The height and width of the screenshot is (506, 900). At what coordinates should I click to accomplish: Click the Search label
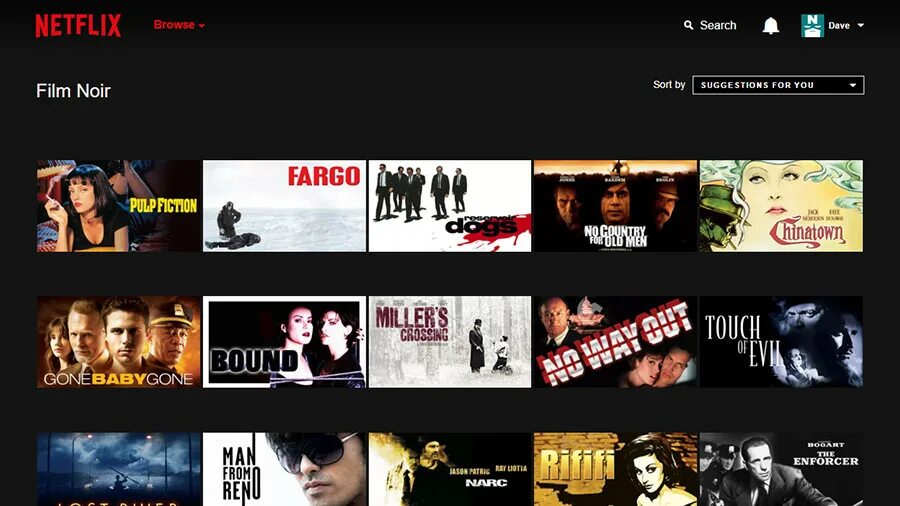(717, 25)
